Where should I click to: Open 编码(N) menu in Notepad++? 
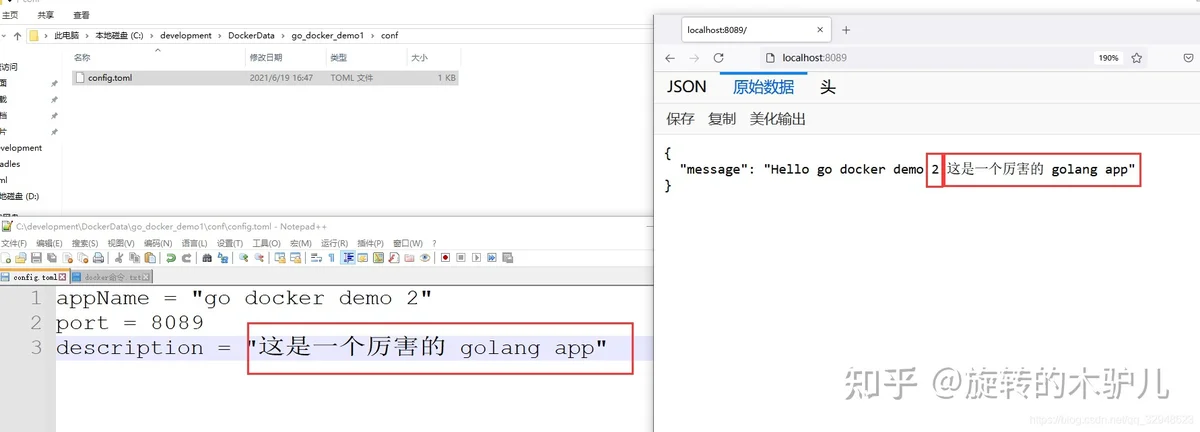pyautogui.click(x=158, y=243)
